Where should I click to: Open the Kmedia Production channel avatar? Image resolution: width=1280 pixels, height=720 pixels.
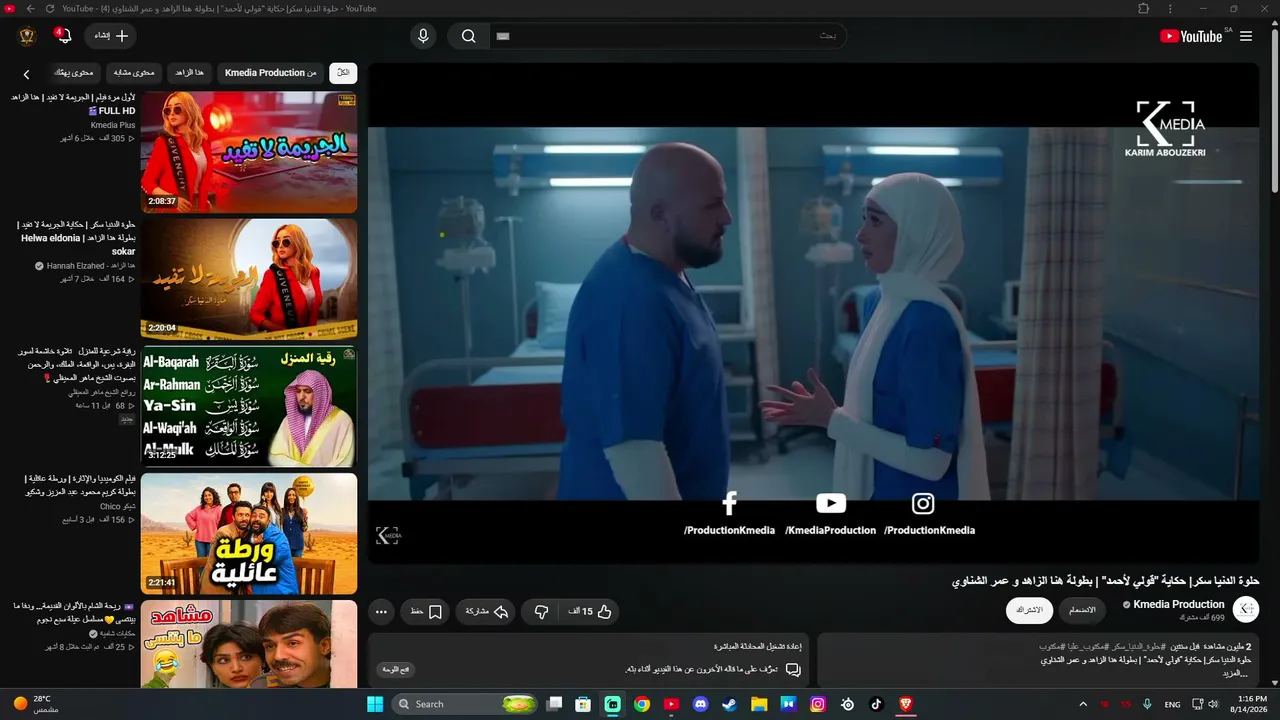pyautogui.click(x=1246, y=610)
